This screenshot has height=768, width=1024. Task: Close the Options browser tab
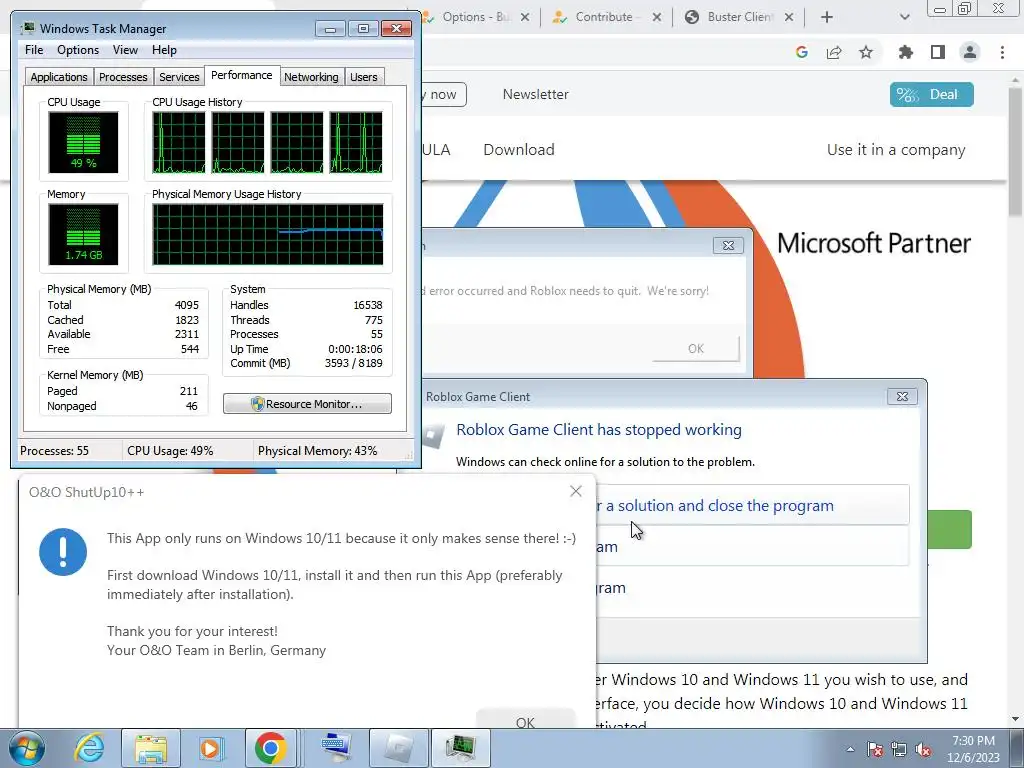[524, 18]
